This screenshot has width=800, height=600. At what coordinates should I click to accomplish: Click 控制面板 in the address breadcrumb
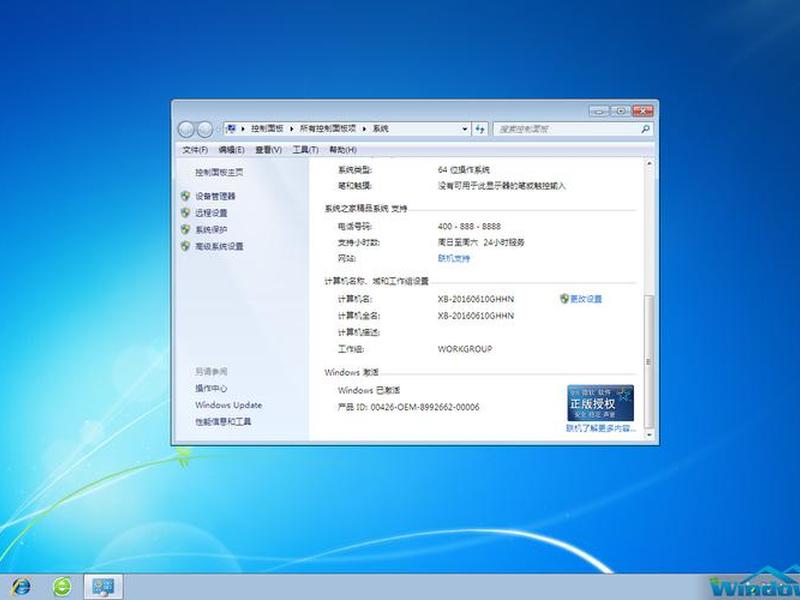[x=267, y=129]
